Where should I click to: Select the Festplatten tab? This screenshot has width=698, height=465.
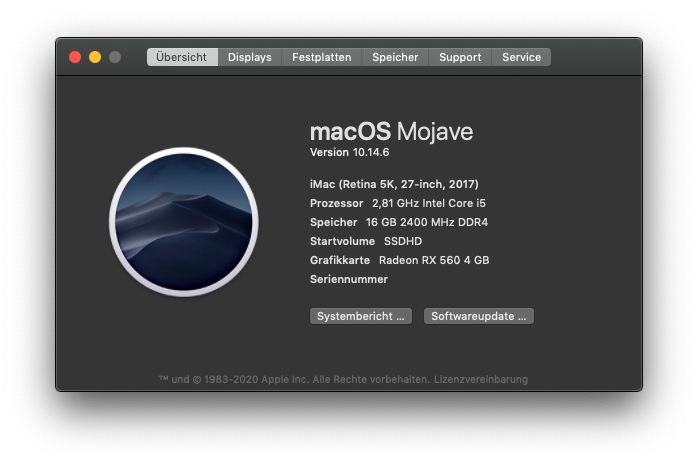click(321, 57)
